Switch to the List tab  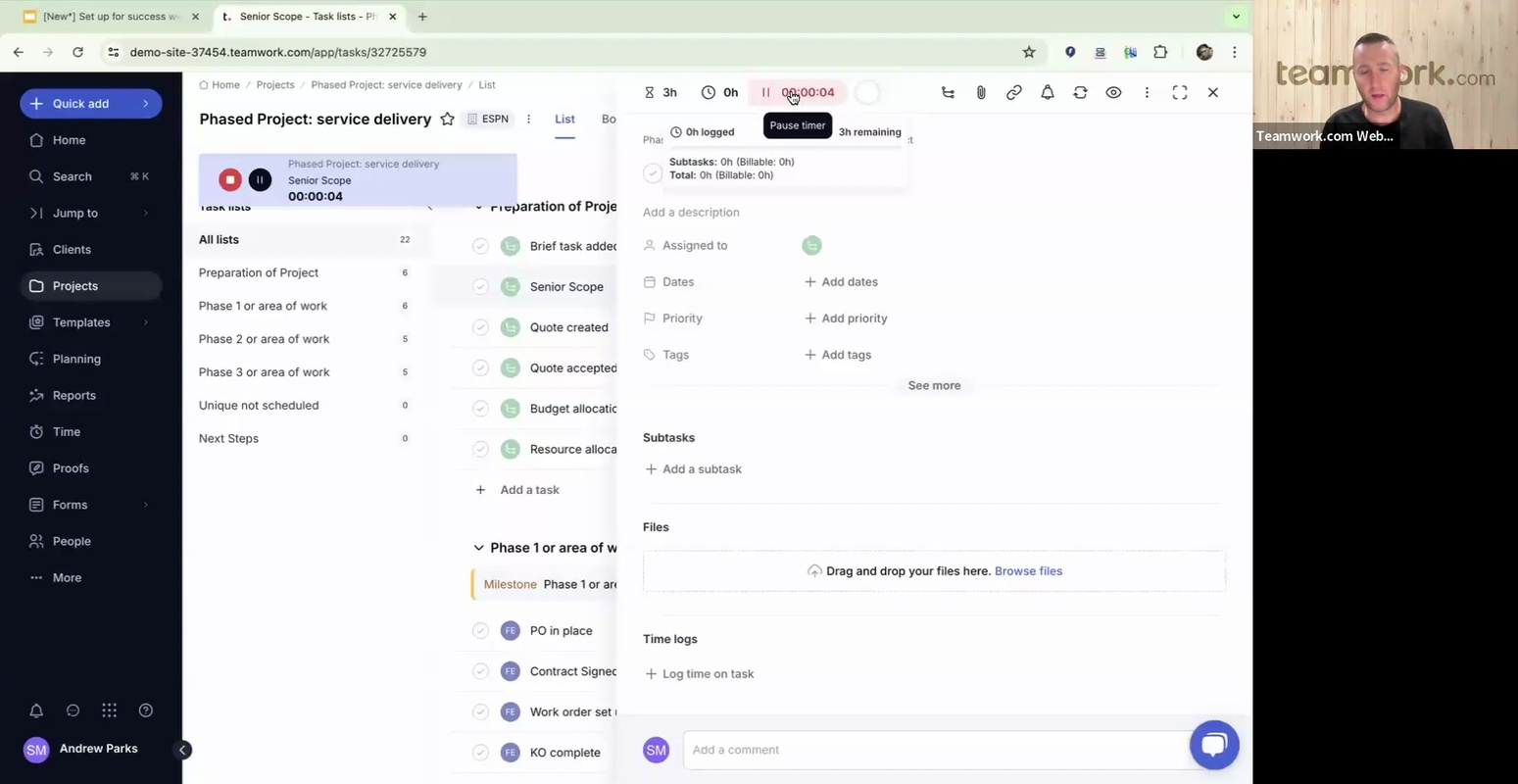pyautogui.click(x=564, y=119)
